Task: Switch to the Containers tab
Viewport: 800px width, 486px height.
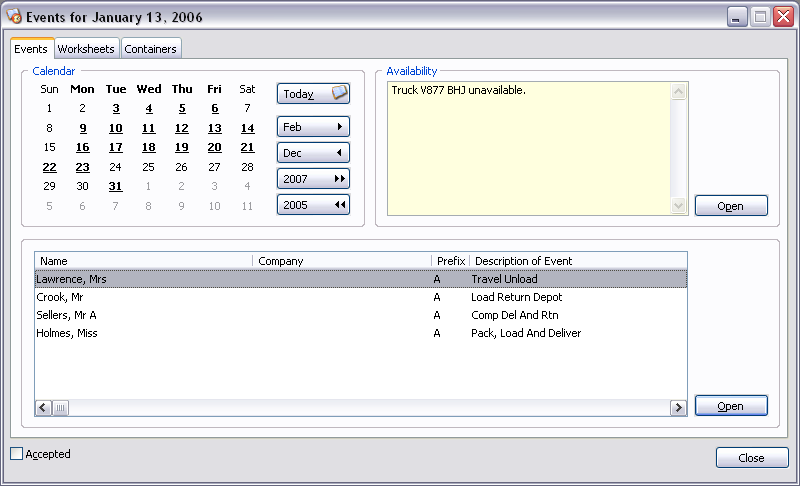Action: point(151,49)
